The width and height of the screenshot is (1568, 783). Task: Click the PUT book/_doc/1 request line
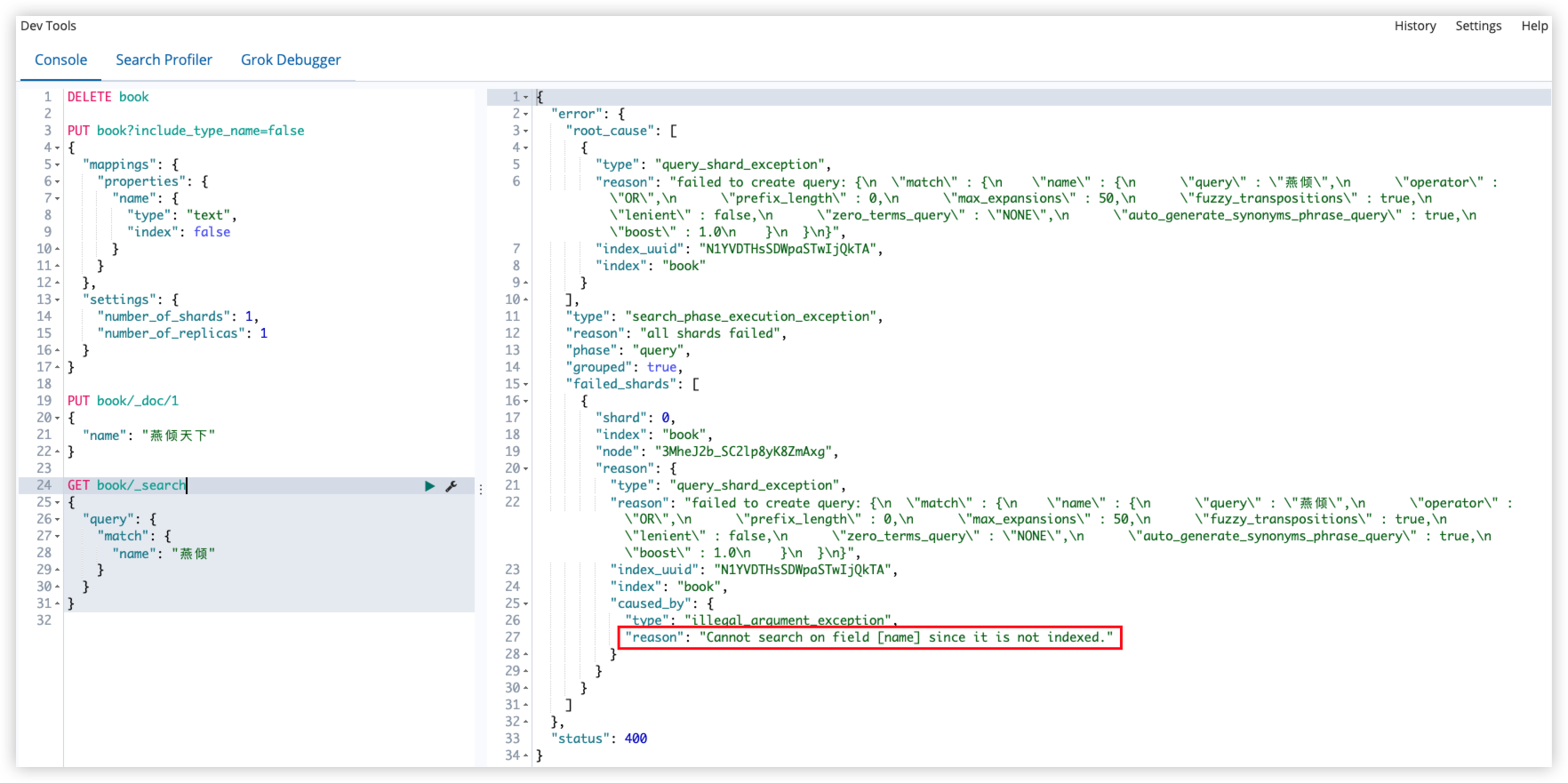click(123, 401)
